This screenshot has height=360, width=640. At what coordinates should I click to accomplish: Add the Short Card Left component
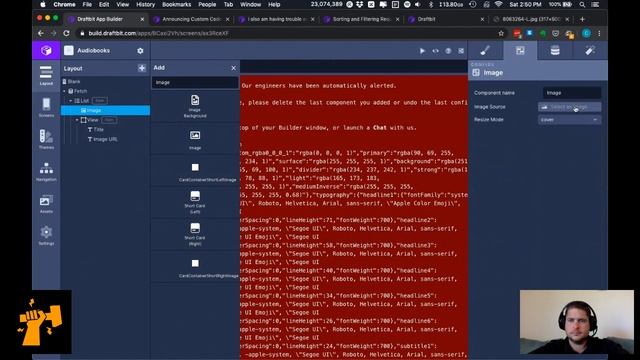(x=195, y=202)
